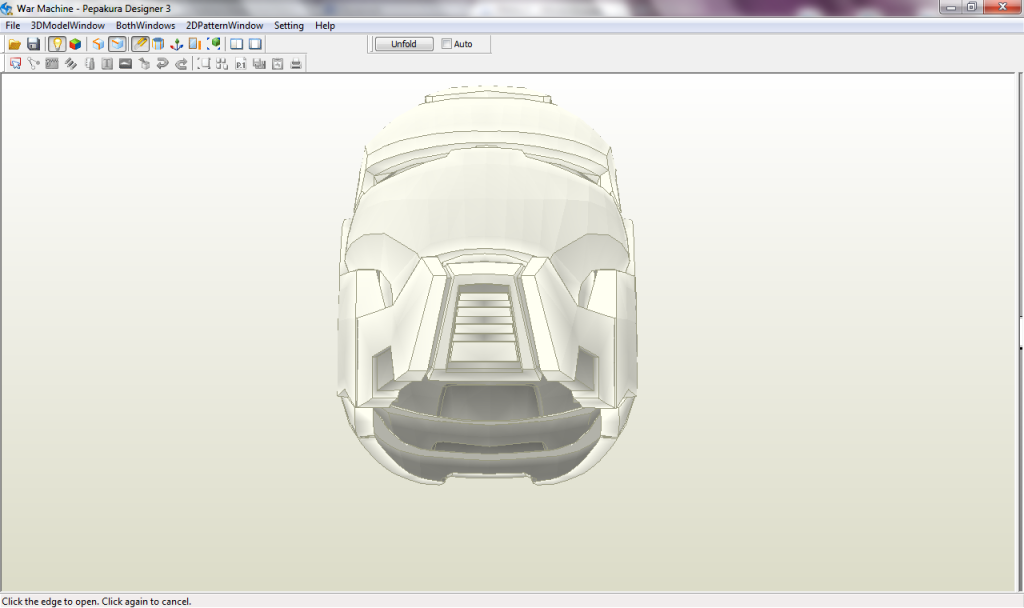Click the open box with arrow icon

tap(144, 64)
